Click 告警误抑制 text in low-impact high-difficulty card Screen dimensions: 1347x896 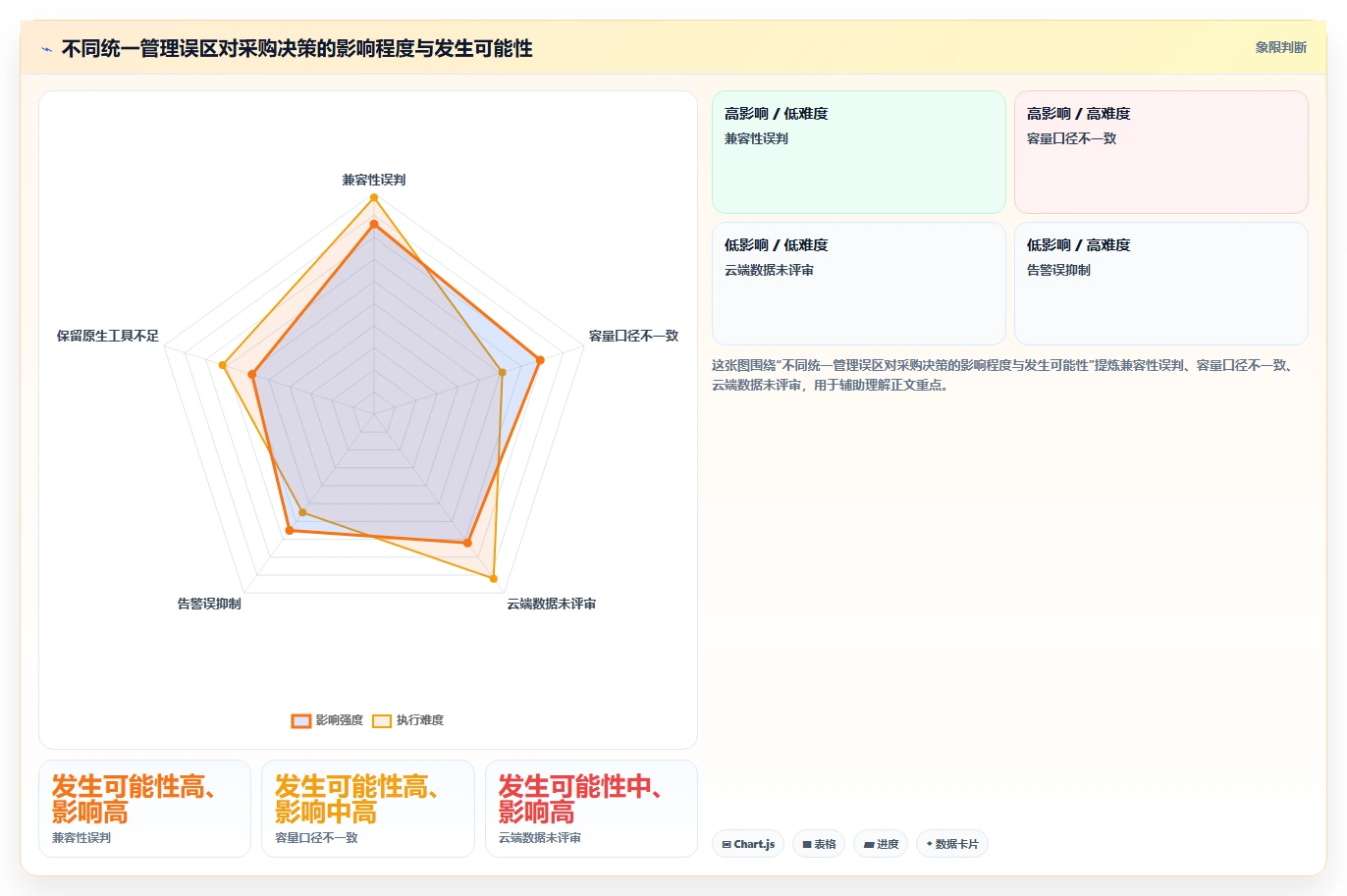(x=1058, y=270)
